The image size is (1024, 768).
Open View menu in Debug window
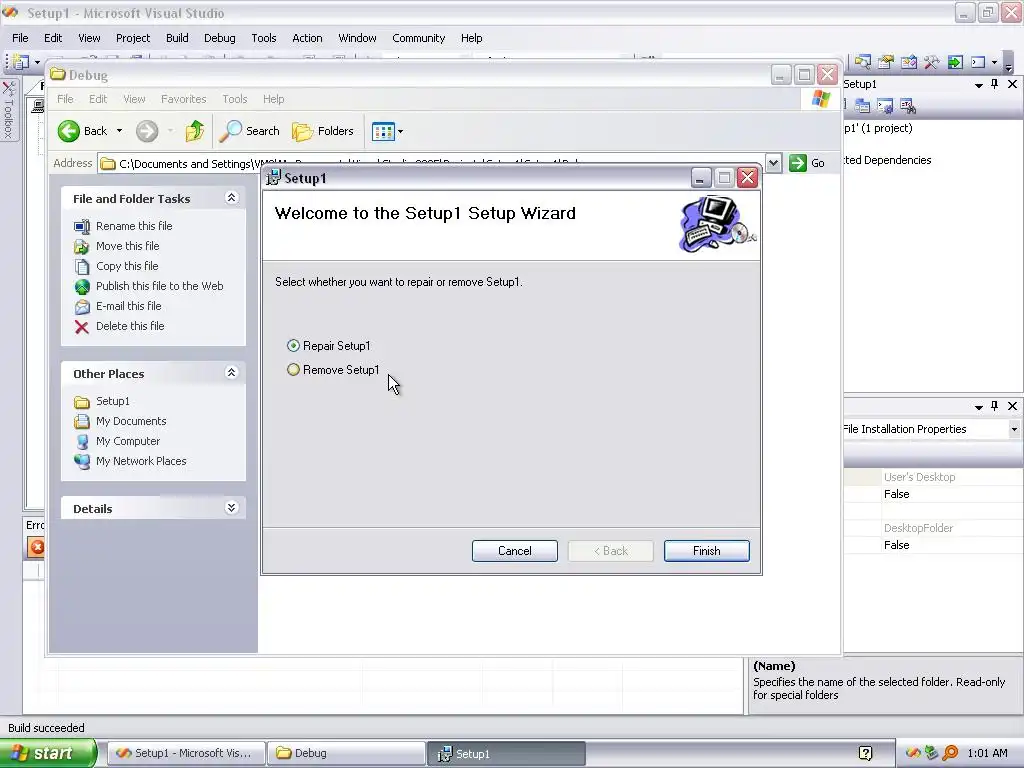pyautogui.click(x=134, y=99)
